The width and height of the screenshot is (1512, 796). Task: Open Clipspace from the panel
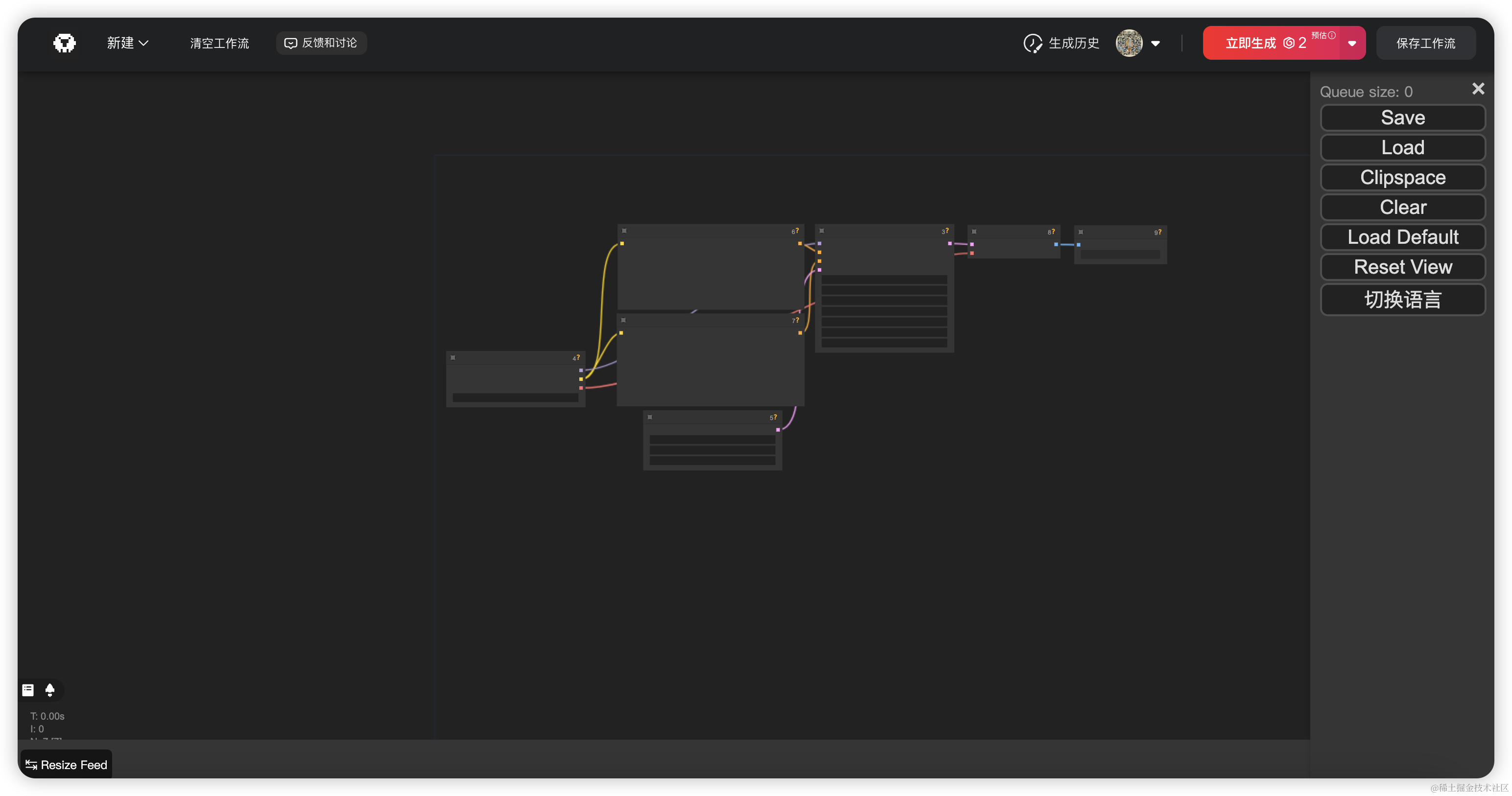pos(1402,177)
